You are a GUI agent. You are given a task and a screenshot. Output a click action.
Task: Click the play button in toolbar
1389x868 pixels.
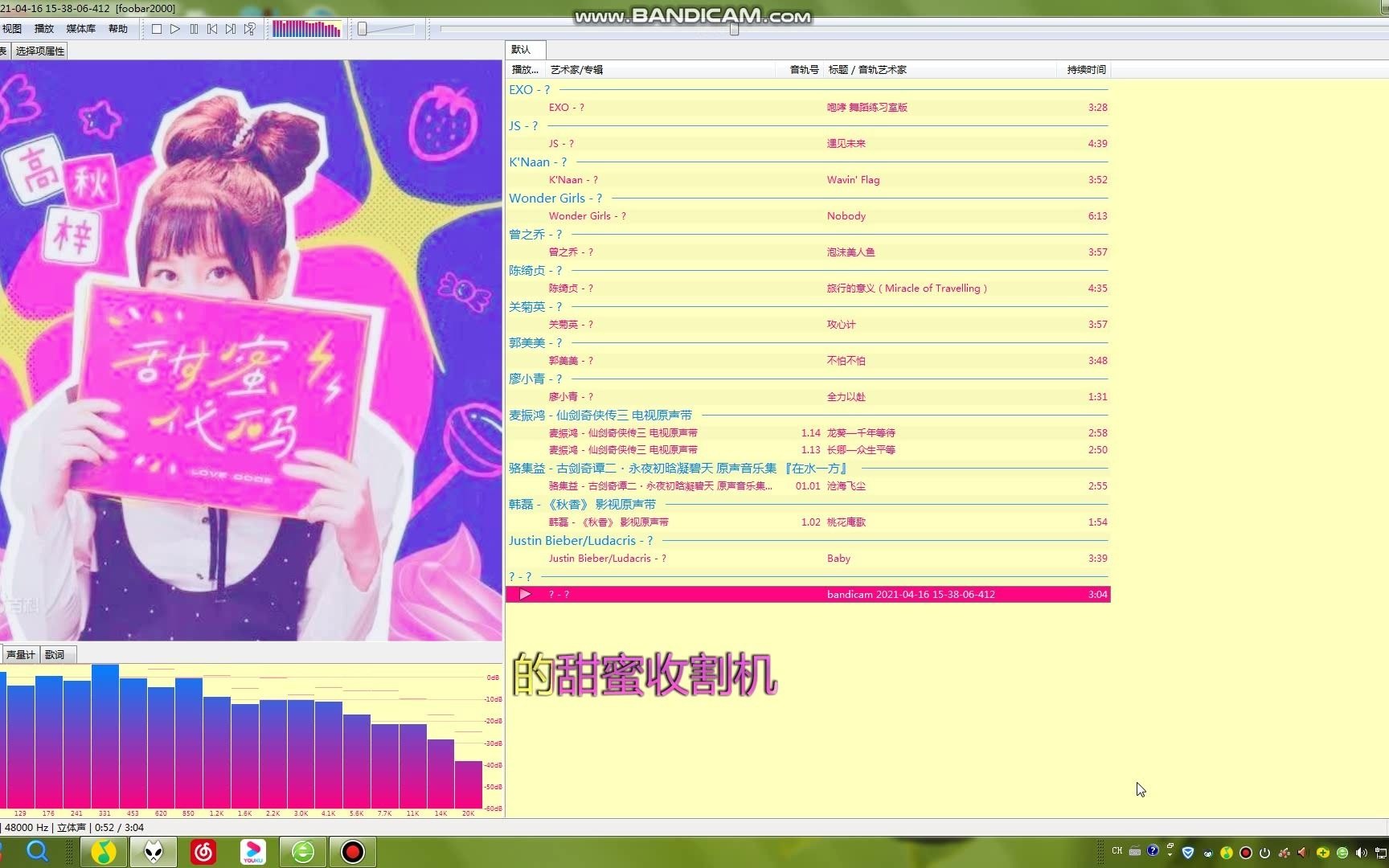pyautogui.click(x=175, y=29)
